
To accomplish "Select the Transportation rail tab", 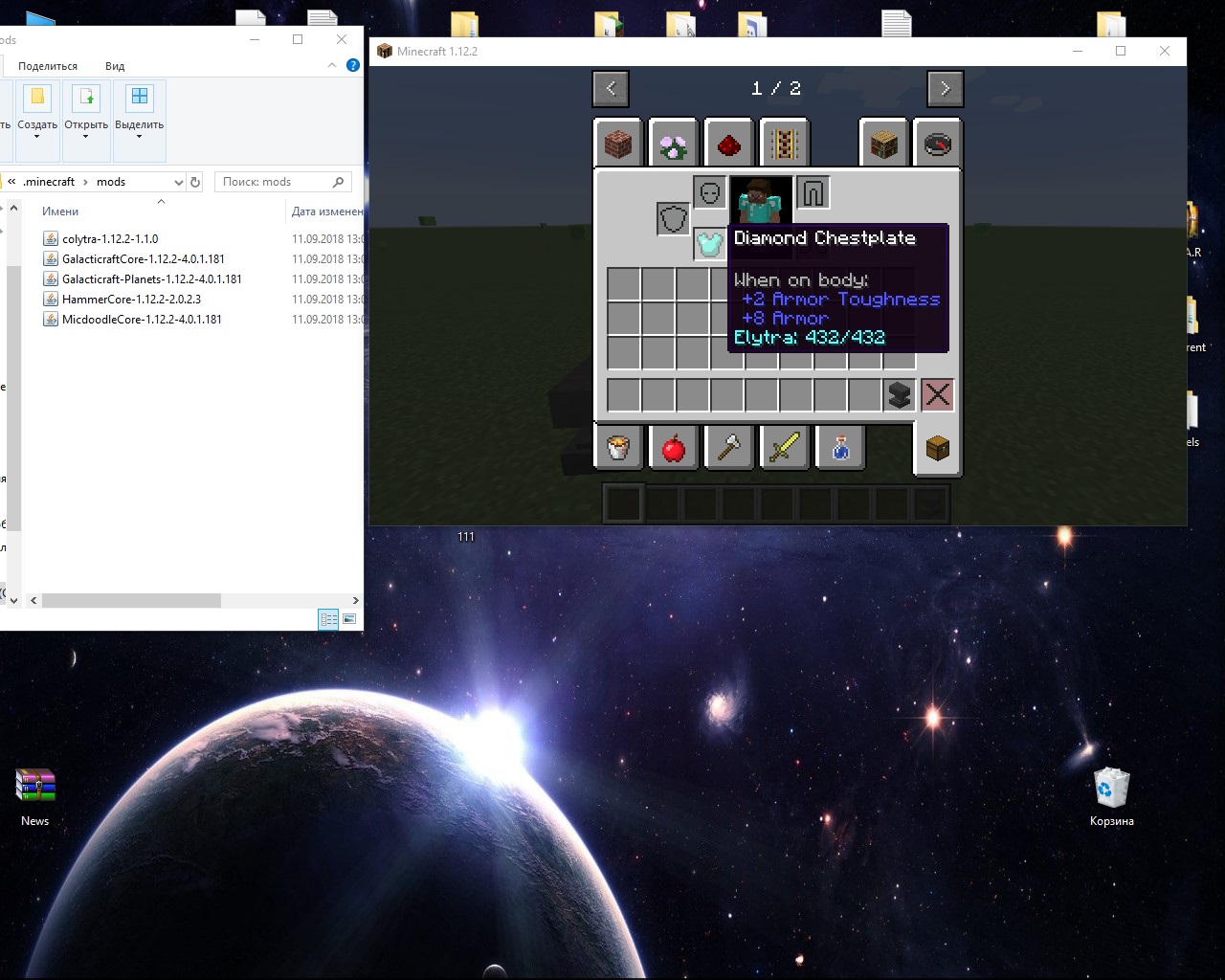I will coord(785,145).
